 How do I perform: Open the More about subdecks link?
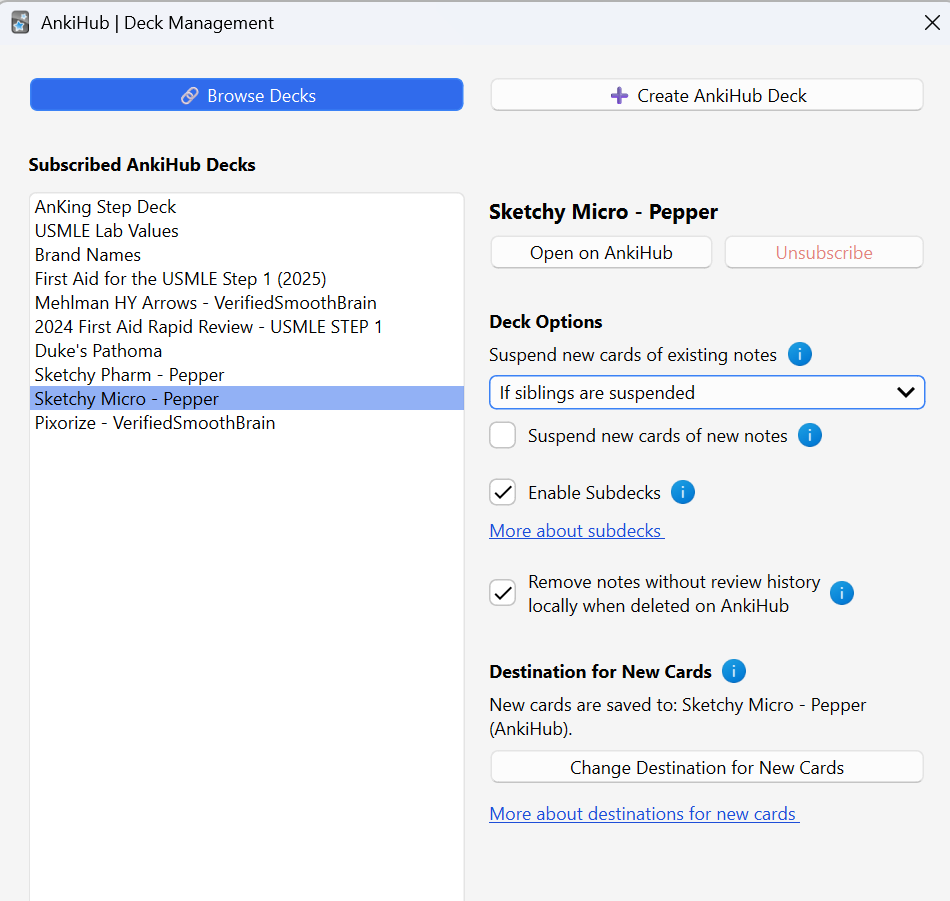point(576,531)
